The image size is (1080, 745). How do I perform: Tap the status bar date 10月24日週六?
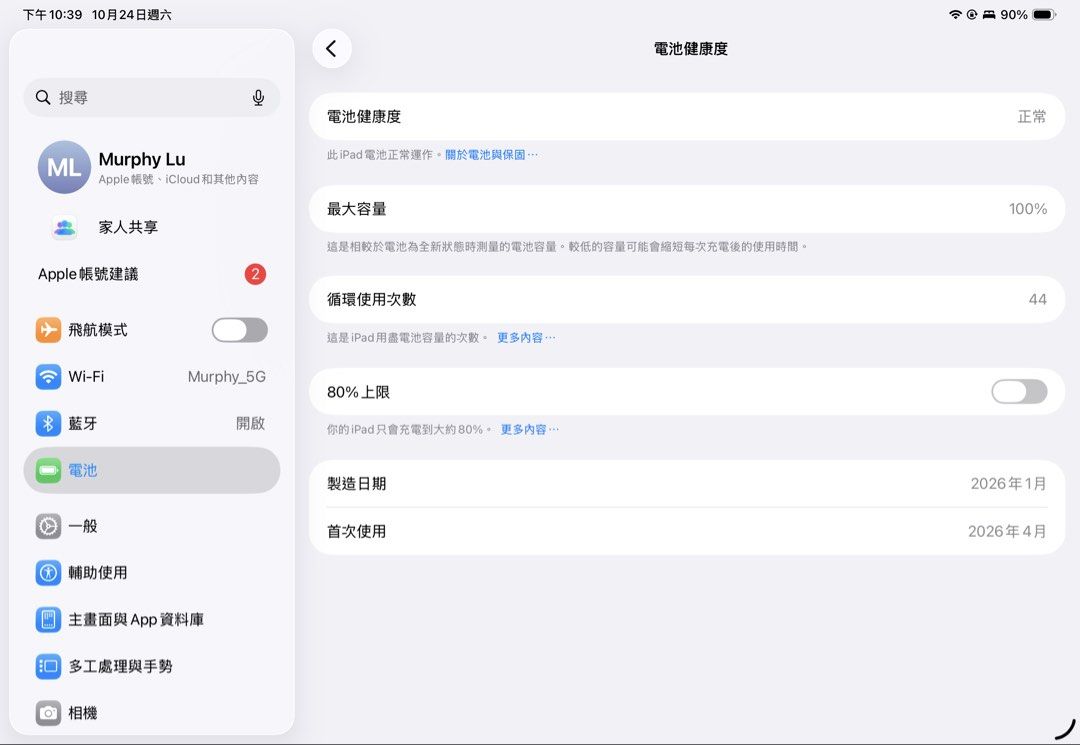[132, 14]
